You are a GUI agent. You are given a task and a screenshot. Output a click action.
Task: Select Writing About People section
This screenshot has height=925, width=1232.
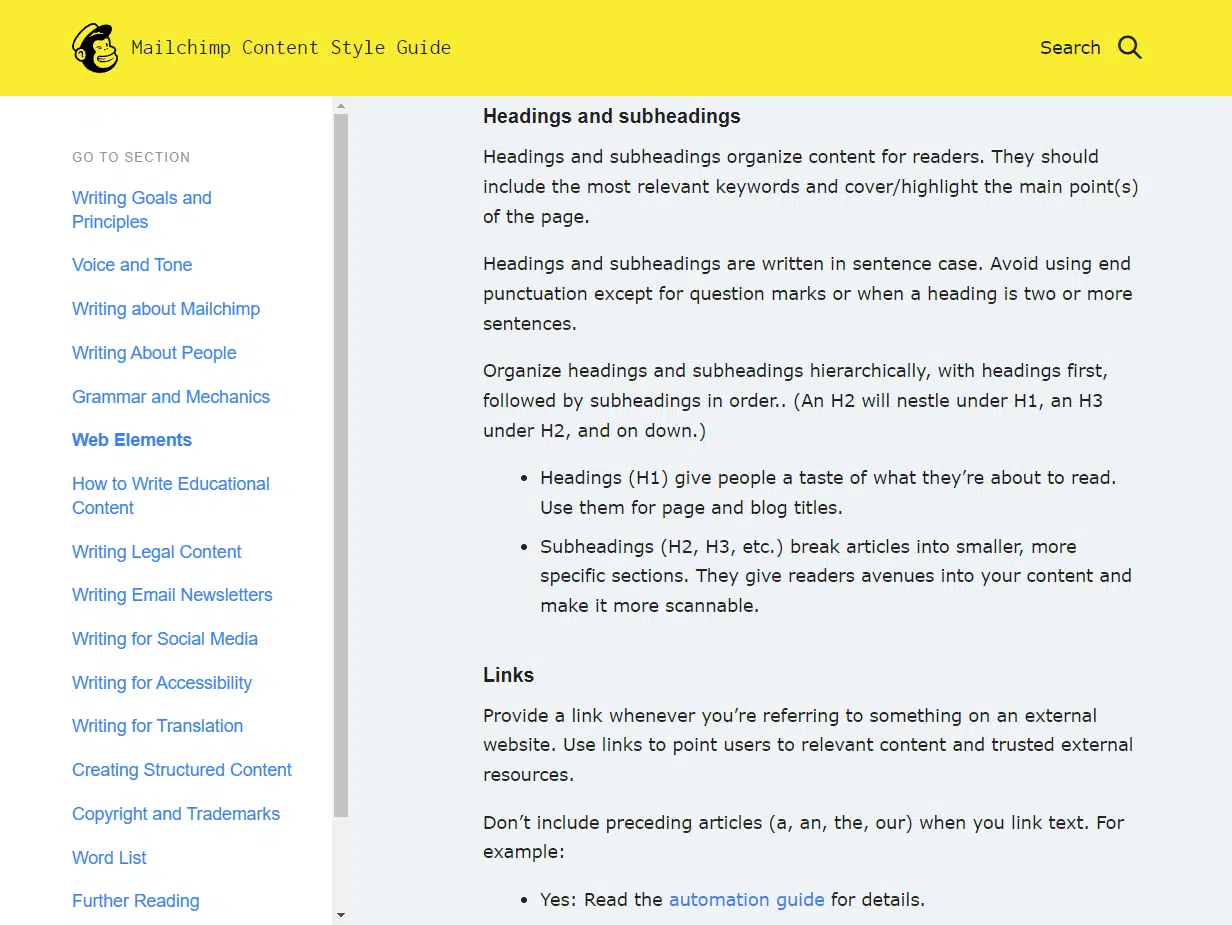pyautogui.click(x=154, y=353)
